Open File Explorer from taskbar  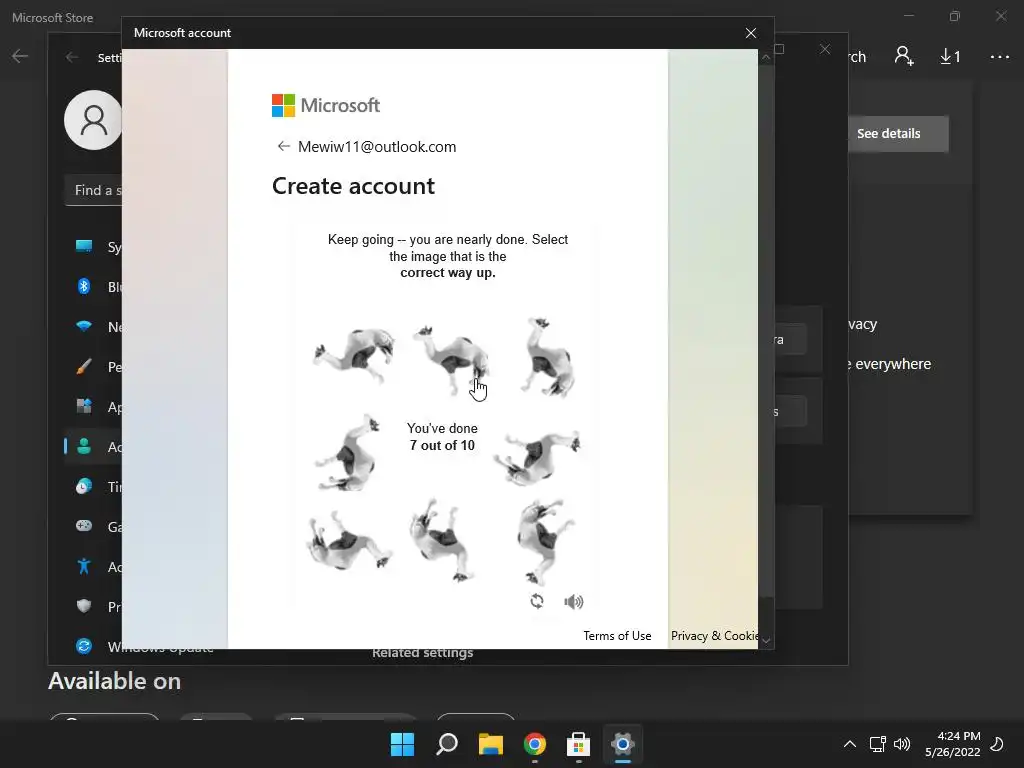pyautogui.click(x=490, y=744)
